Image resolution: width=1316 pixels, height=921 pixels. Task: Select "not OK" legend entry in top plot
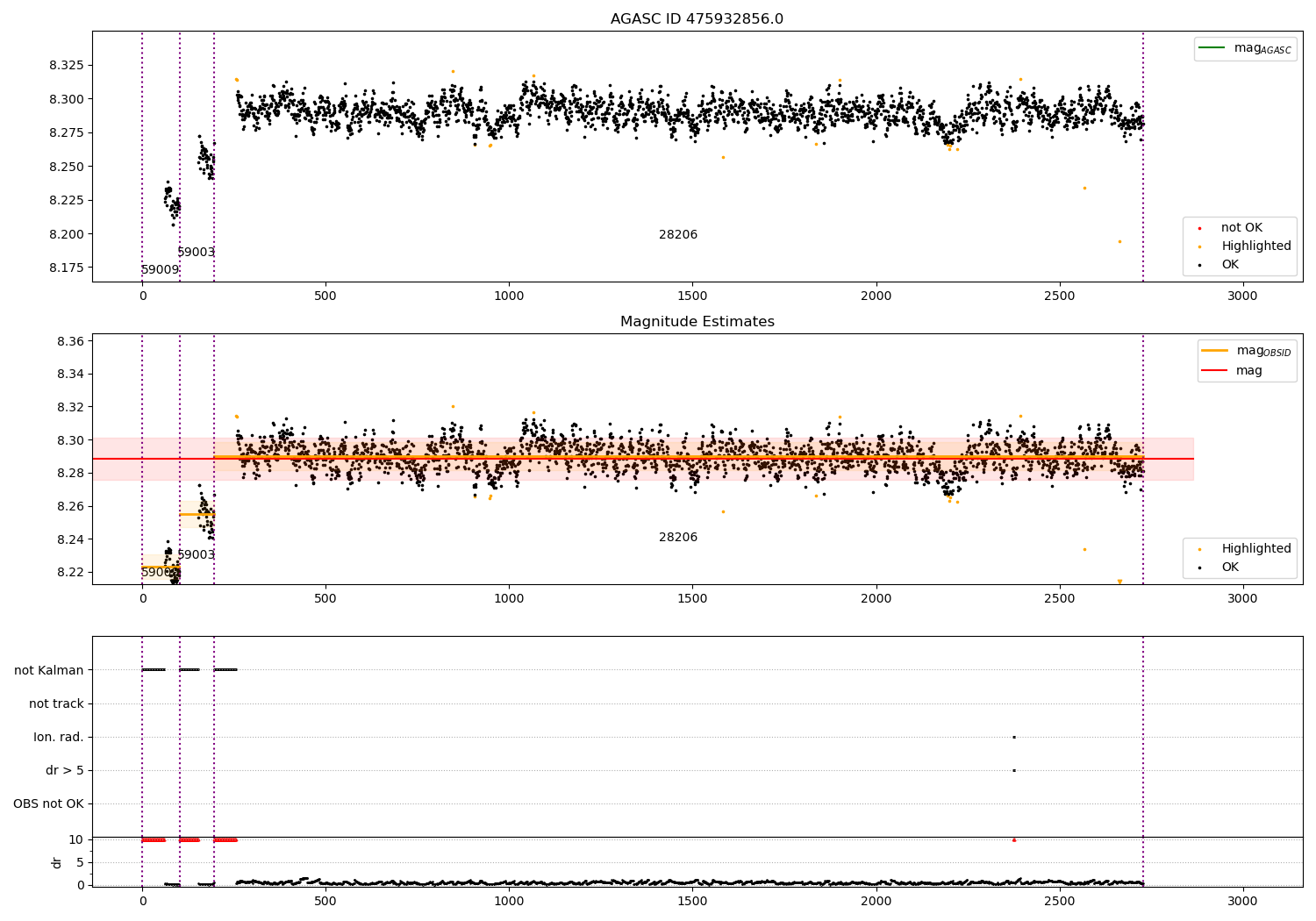click(1241, 228)
